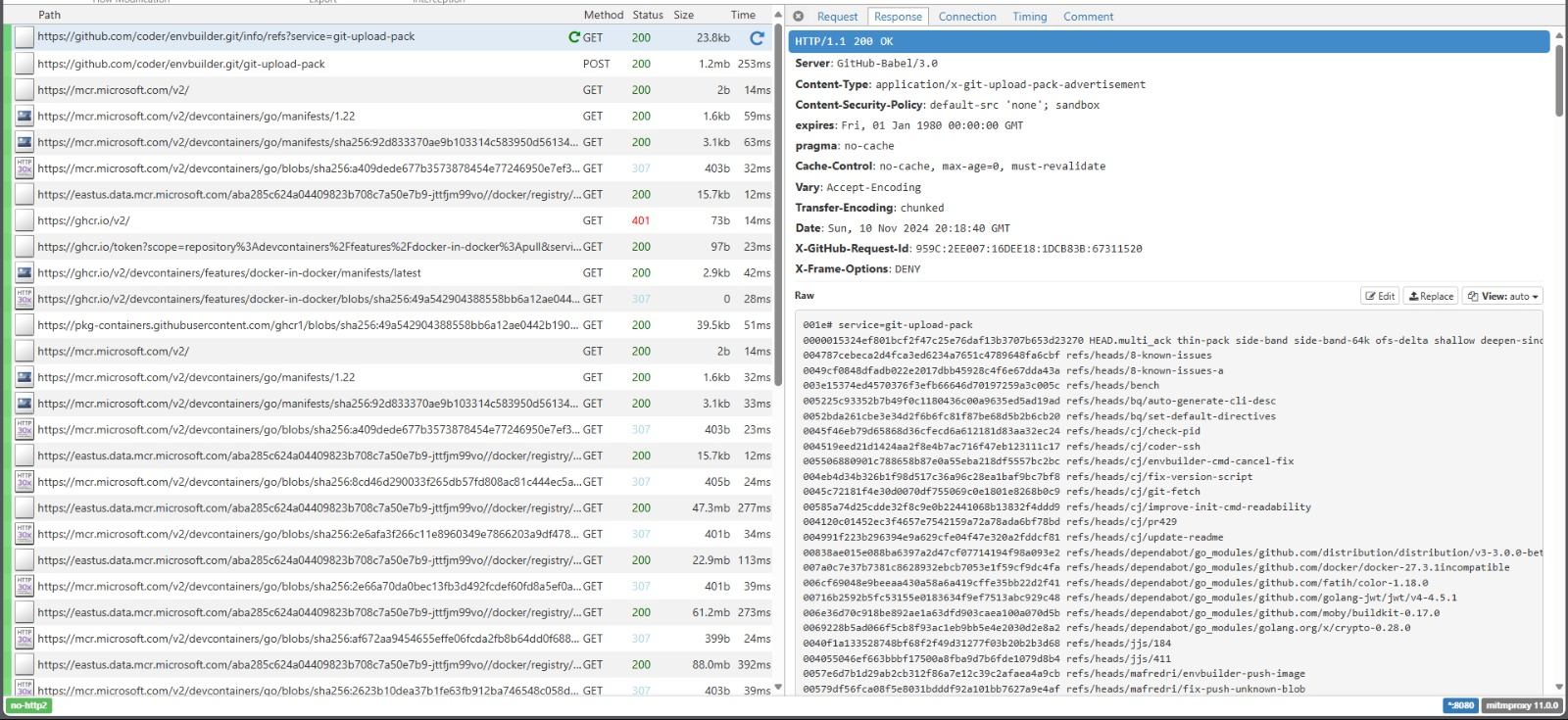Open the View: auto dropdown
Screen dimensions: 1568x720
point(1503,296)
